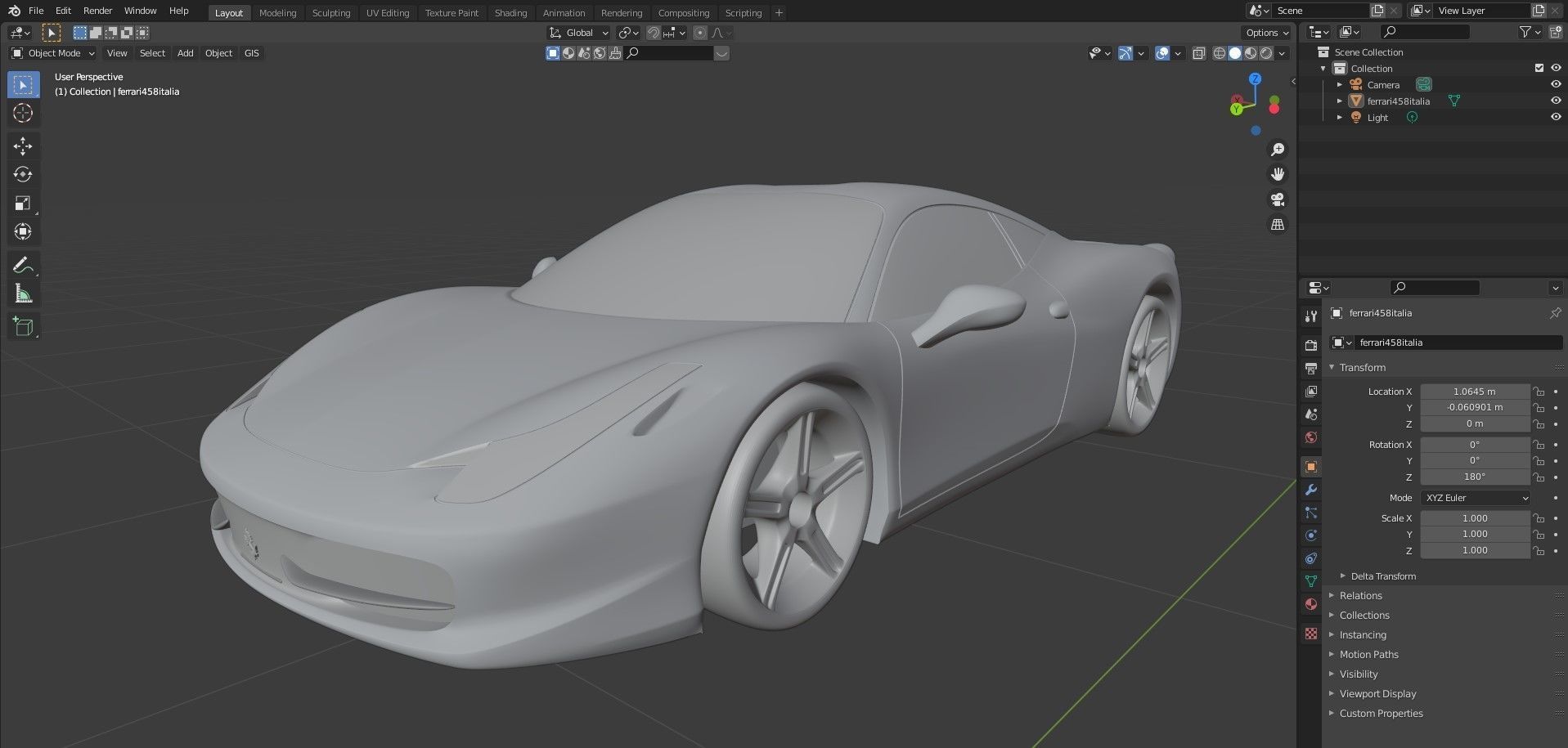This screenshot has width=1568, height=748.
Task: Toggle snapping magnet
Action: 653,33
